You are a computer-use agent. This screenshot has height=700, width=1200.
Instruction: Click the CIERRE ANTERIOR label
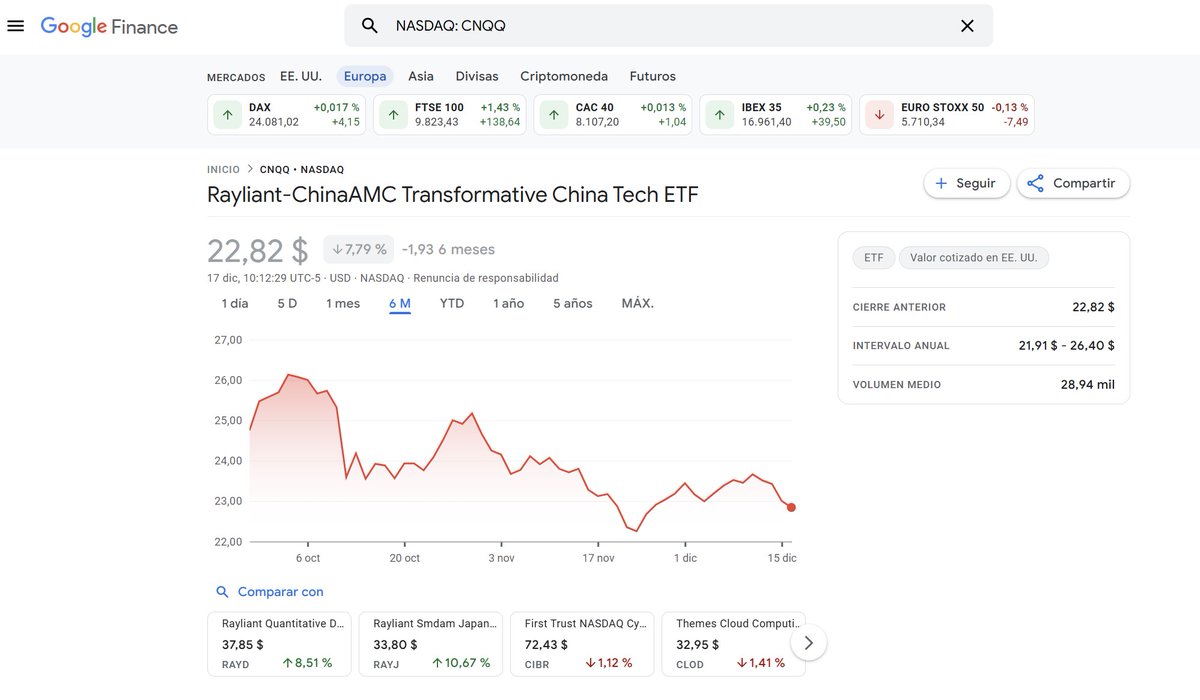899,307
